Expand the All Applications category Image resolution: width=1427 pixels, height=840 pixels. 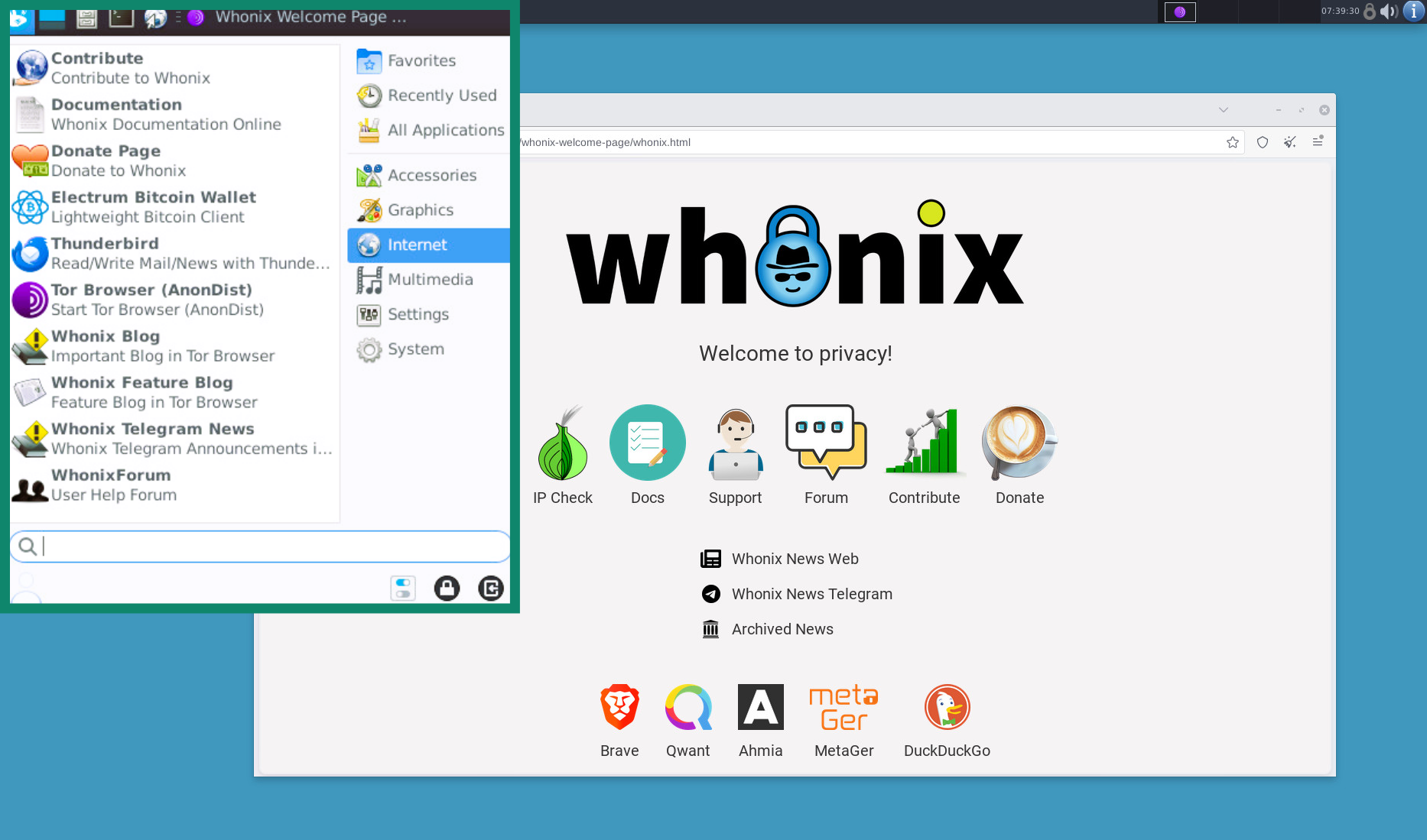tap(446, 130)
